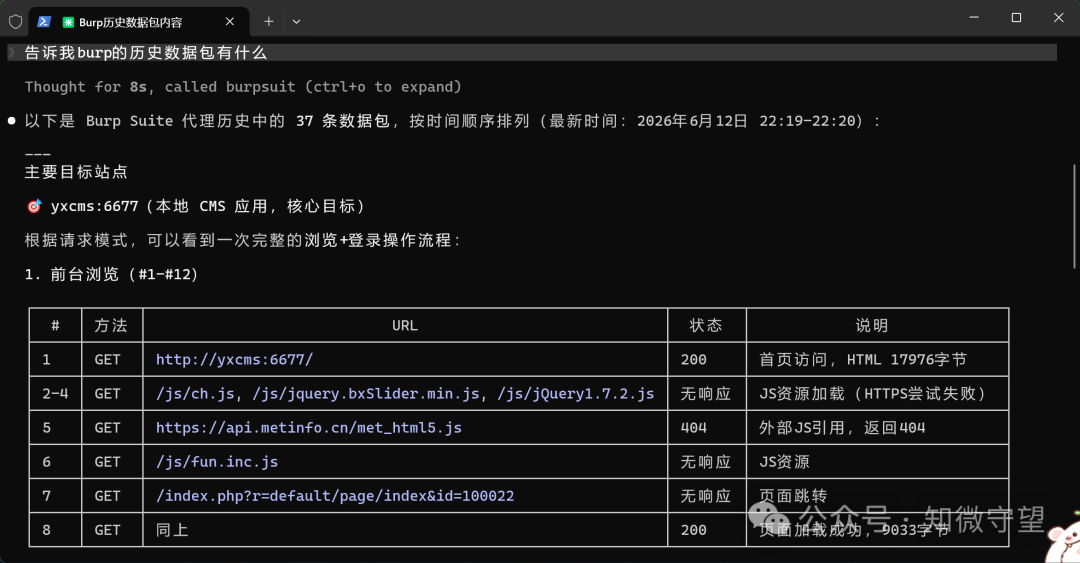The image size is (1080, 563).
Task: Click the PowerShell terminal tab icon
Action: (x=43, y=21)
